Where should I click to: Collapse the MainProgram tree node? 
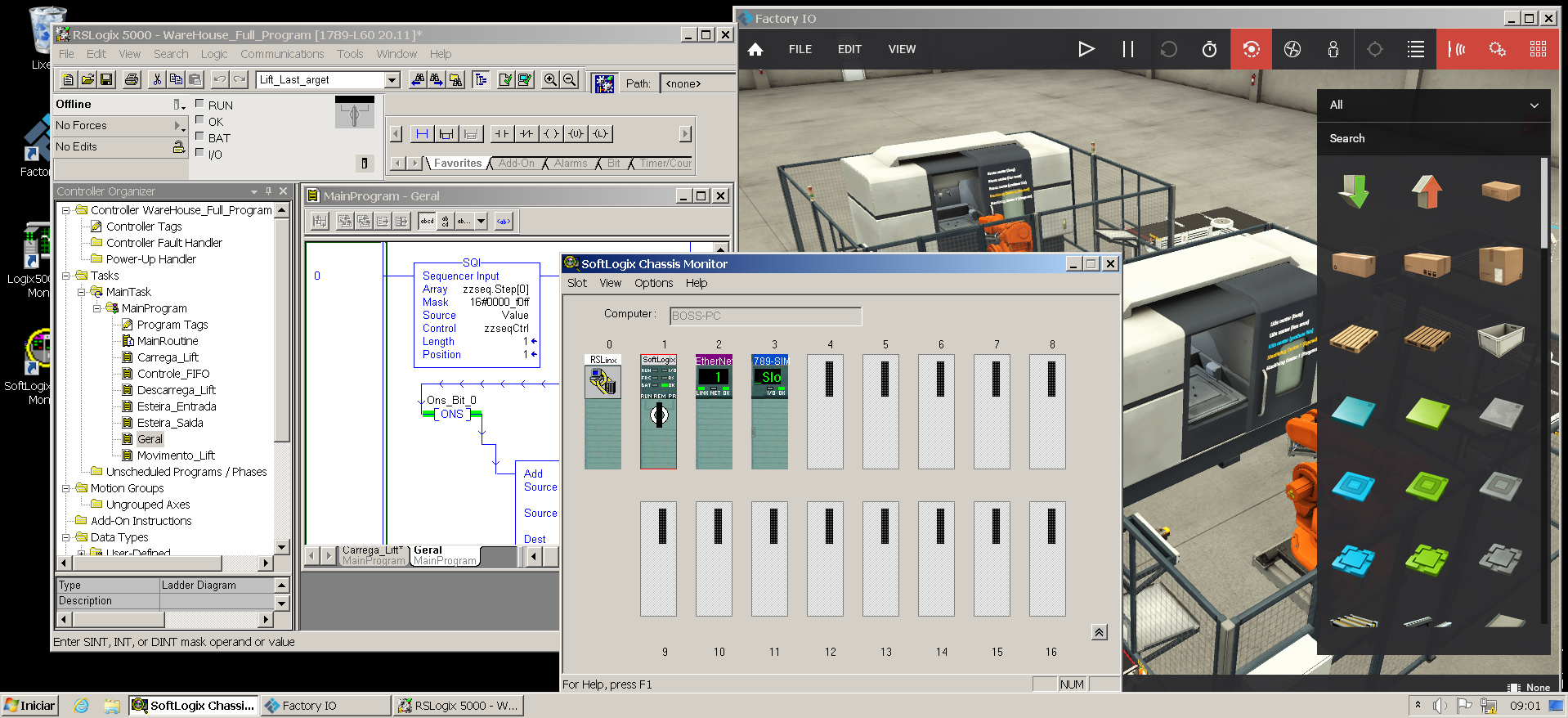pyautogui.click(x=96, y=308)
